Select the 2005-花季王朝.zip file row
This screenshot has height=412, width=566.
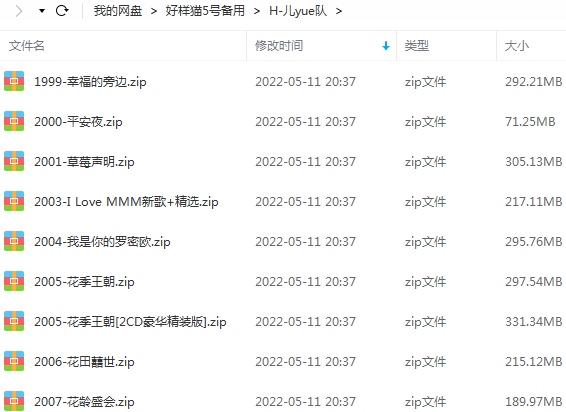tap(283, 281)
